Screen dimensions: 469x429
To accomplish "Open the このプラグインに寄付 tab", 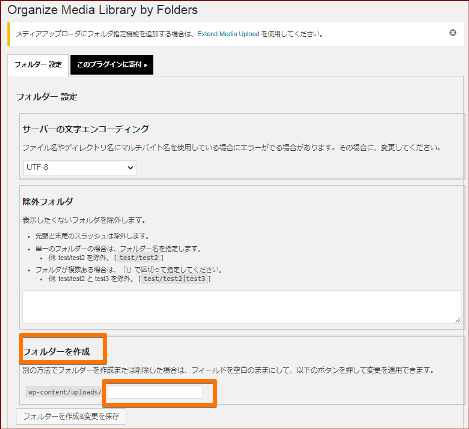I will click(x=112, y=65).
